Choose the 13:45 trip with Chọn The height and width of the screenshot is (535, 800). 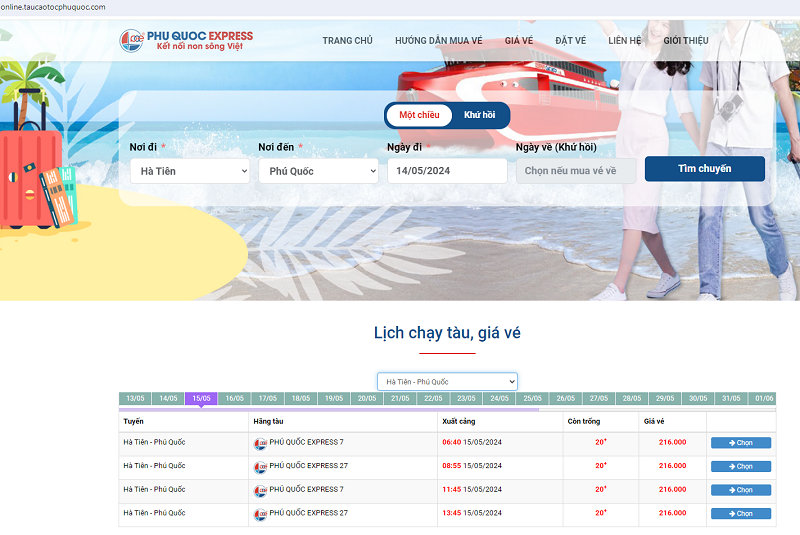click(x=741, y=514)
